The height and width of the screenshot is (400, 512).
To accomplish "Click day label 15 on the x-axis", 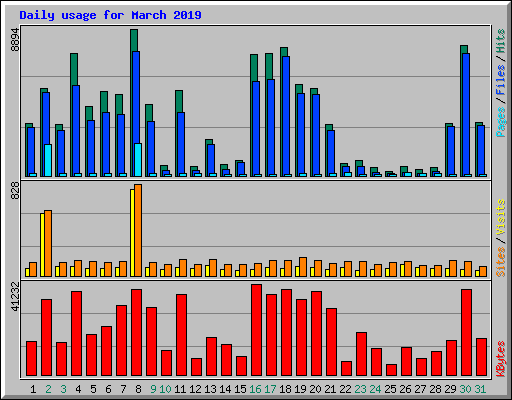I will [x=240, y=389].
